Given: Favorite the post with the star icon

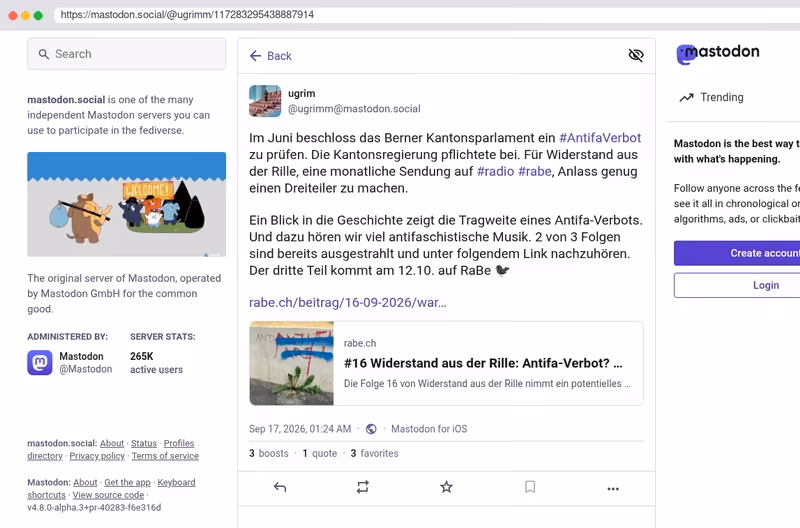Looking at the screenshot, I should (446, 487).
